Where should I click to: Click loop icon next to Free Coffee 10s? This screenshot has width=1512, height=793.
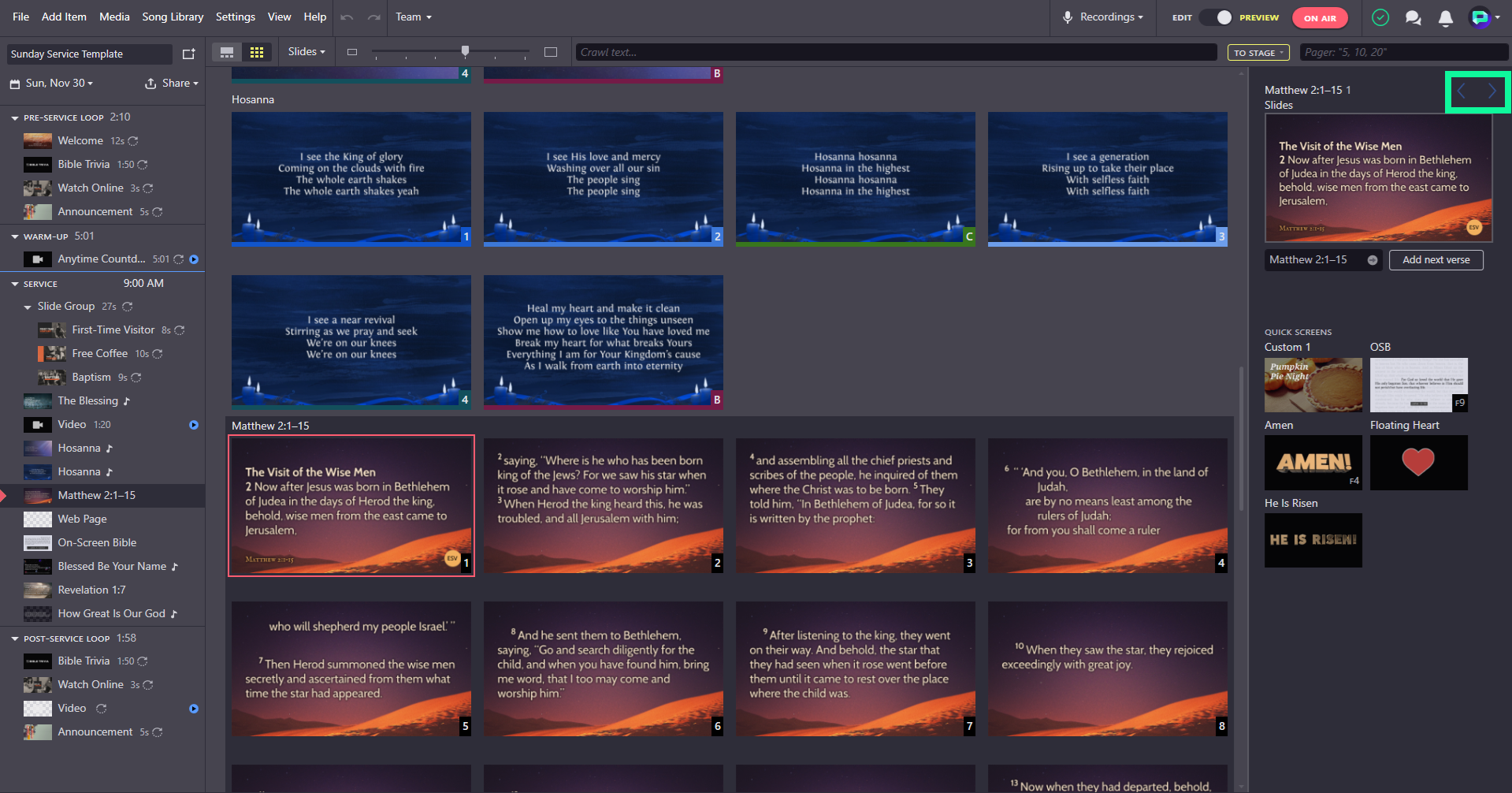pos(158,354)
